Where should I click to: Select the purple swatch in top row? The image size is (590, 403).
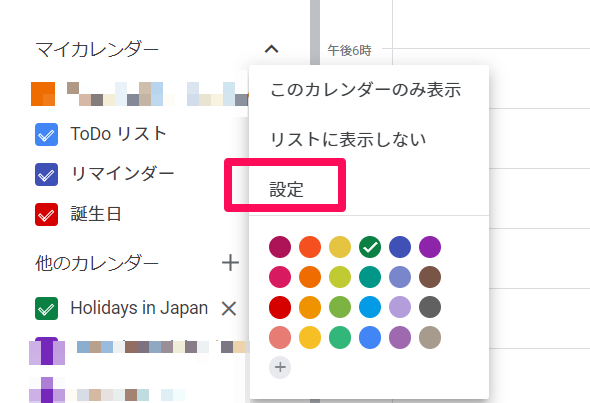click(430, 247)
